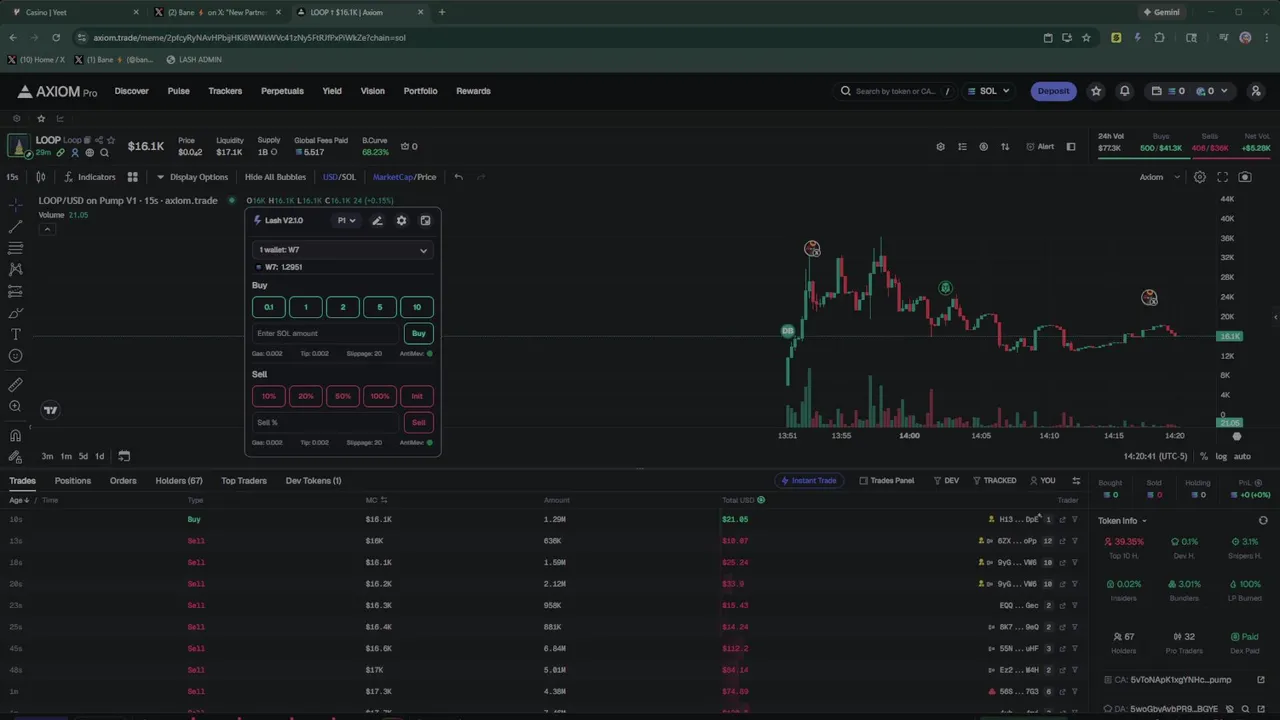This screenshot has width=1280, height=720.
Task: Open the chart layout grid icon
Action: [x=132, y=177]
